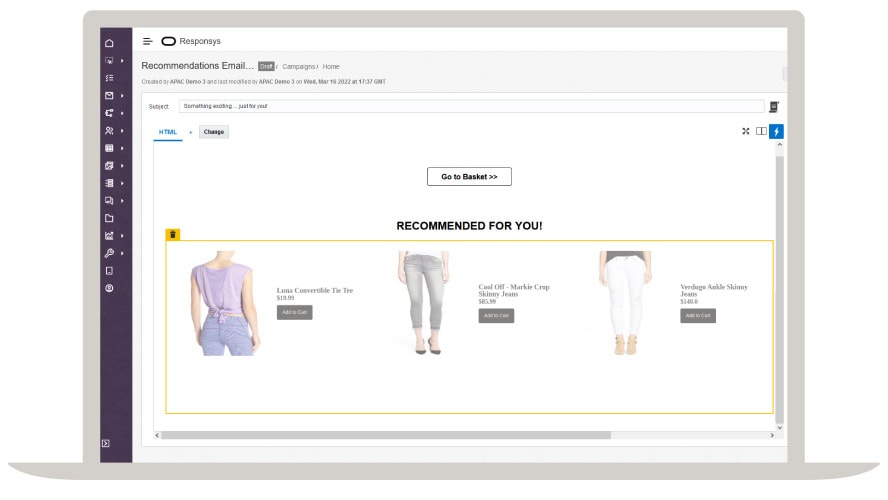Click the RECOMMENDED FOR YOU! heading
Viewport: 888px width, 500px height.
[469, 226]
